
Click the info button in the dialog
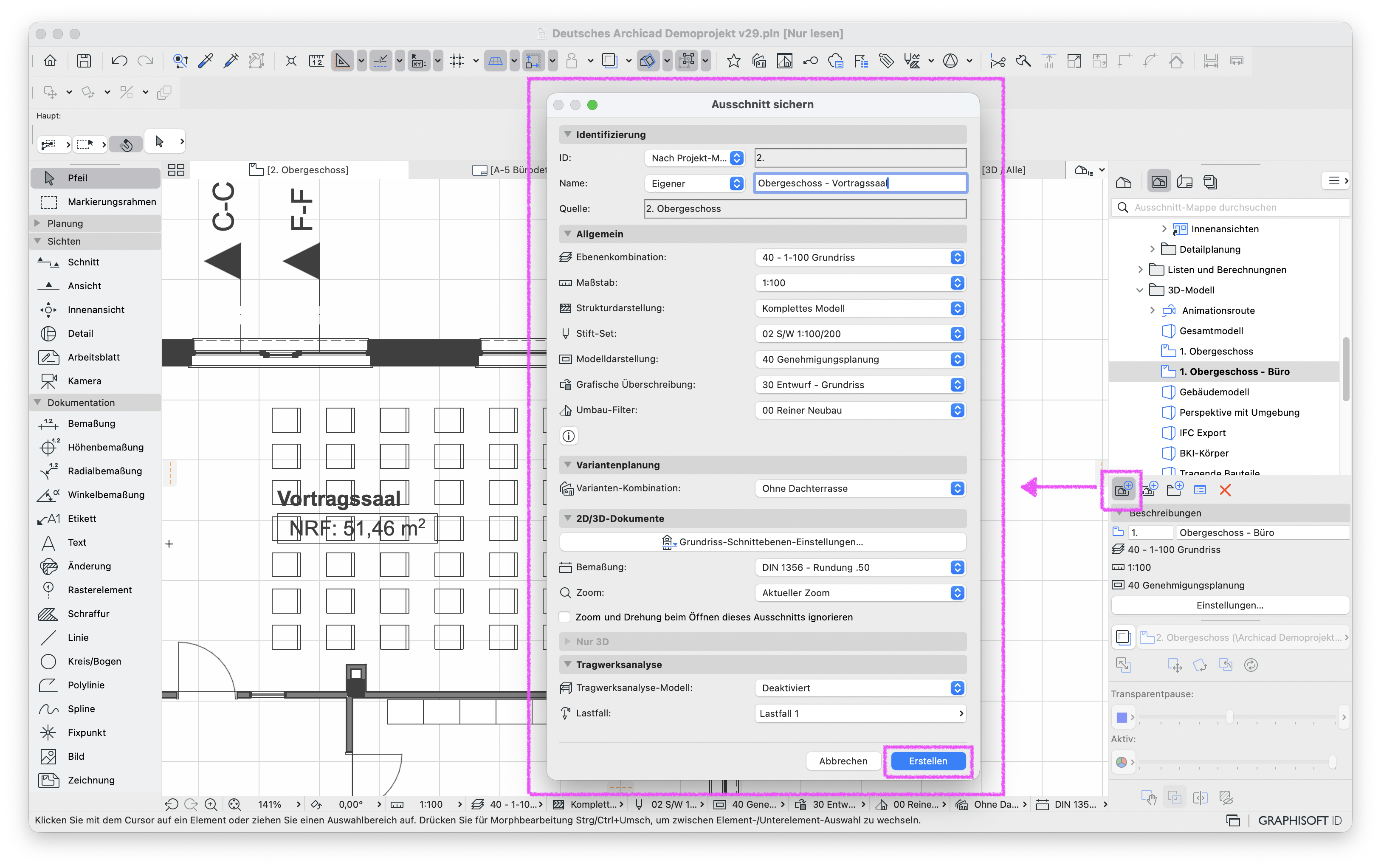click(x=568, y=436)
